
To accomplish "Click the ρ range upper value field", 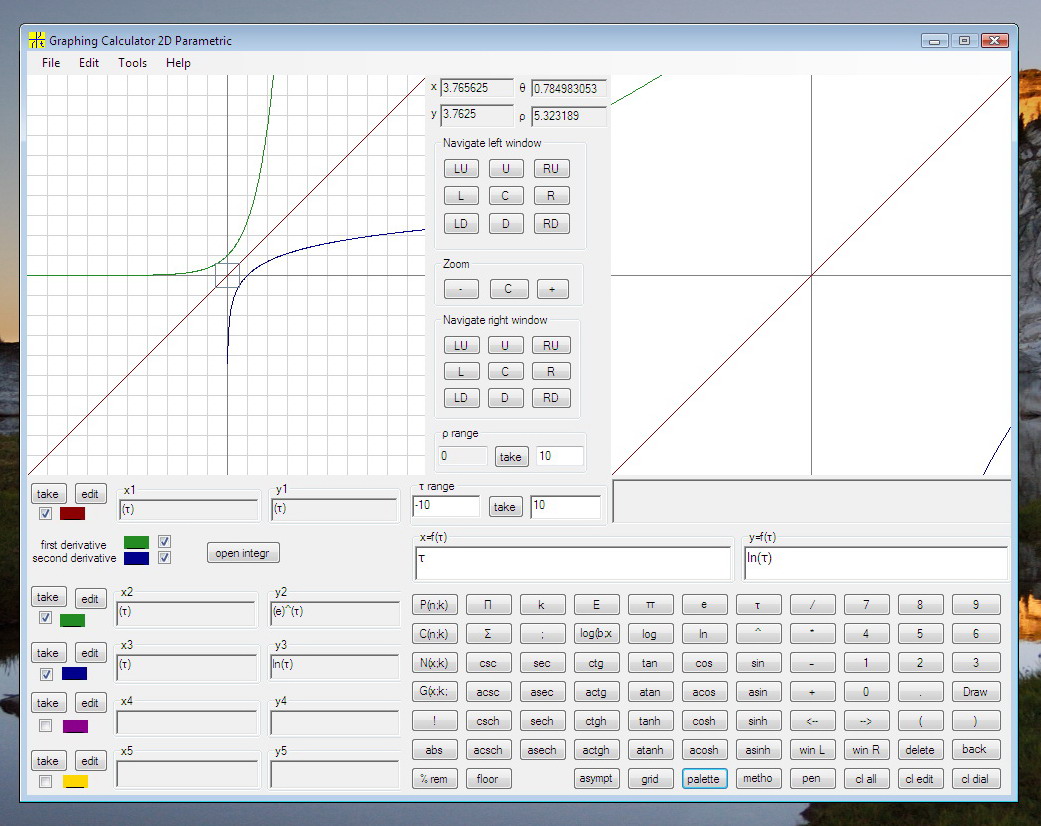I will coord(560,456).
